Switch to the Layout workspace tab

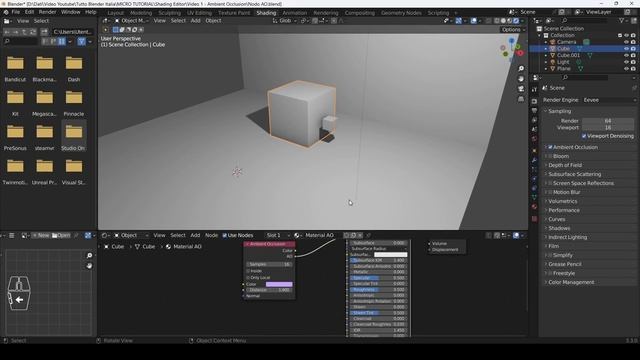pos(116,13)
